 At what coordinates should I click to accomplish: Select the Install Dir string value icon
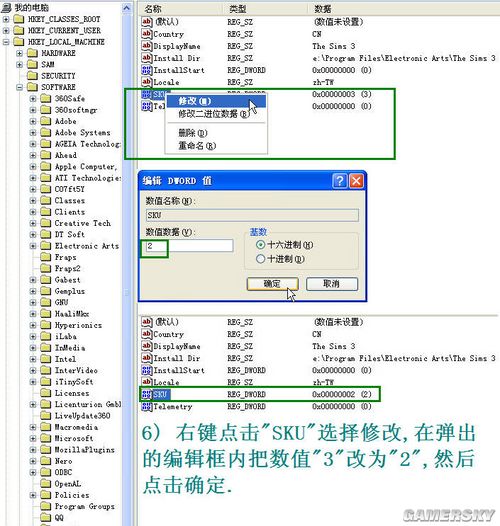tap(147, 58)
